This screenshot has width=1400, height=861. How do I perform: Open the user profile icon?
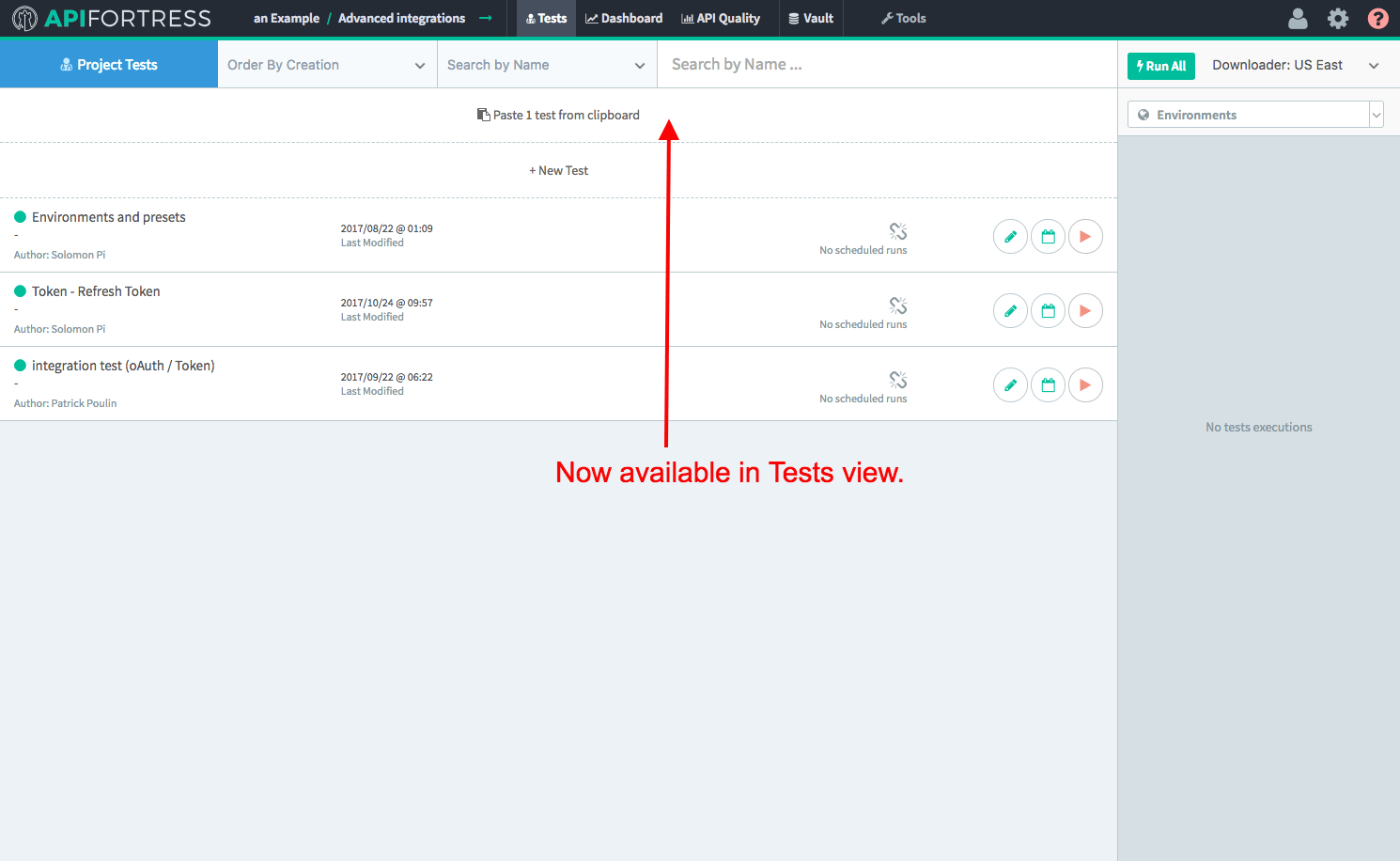[x=1298, y=19]
